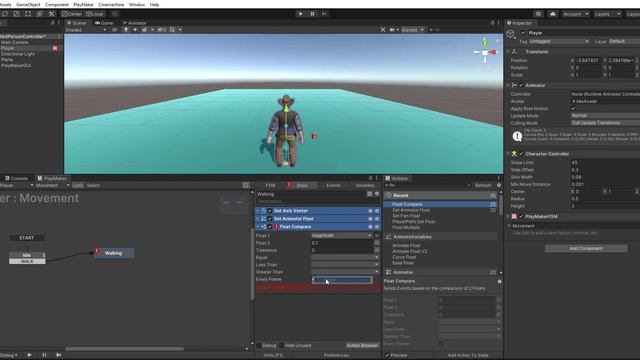Open the Cinemachine menu

click(111, 4)
